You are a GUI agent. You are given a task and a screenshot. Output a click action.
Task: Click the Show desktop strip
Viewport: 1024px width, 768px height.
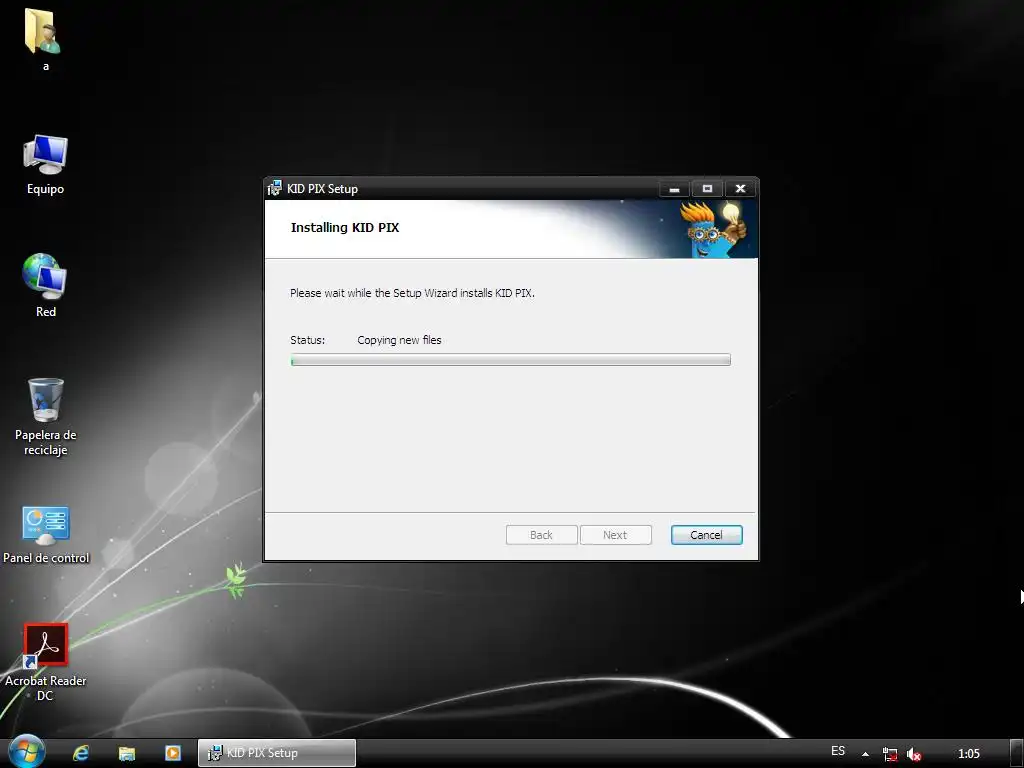1016,753
